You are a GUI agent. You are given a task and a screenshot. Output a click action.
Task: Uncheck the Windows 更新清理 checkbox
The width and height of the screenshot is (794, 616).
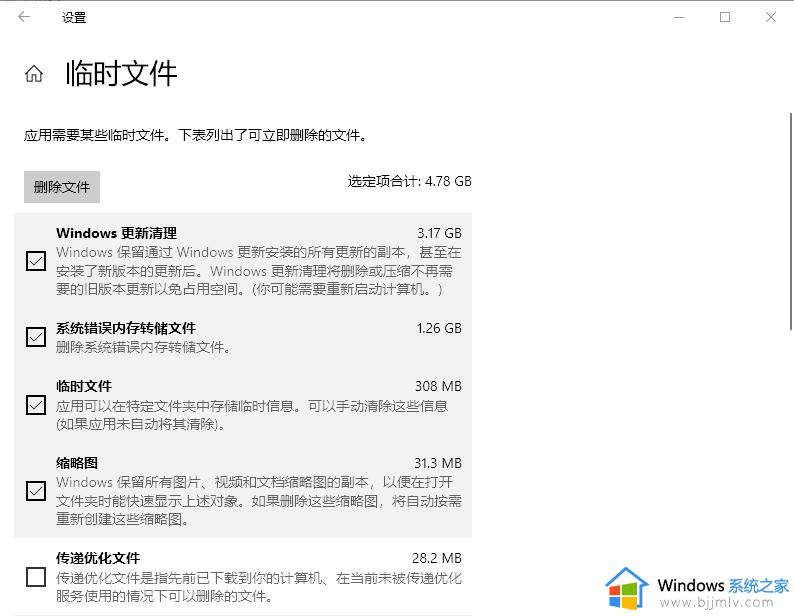[x=36, y=261]
